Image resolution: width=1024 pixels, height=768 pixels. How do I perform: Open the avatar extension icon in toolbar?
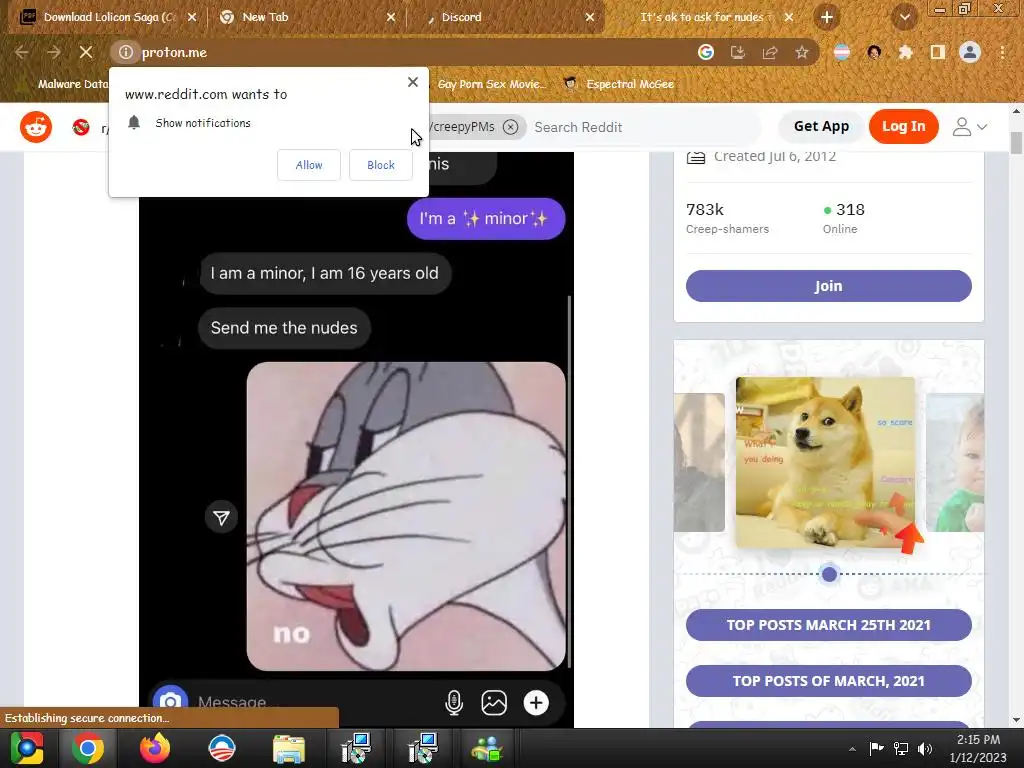(874, 52)
